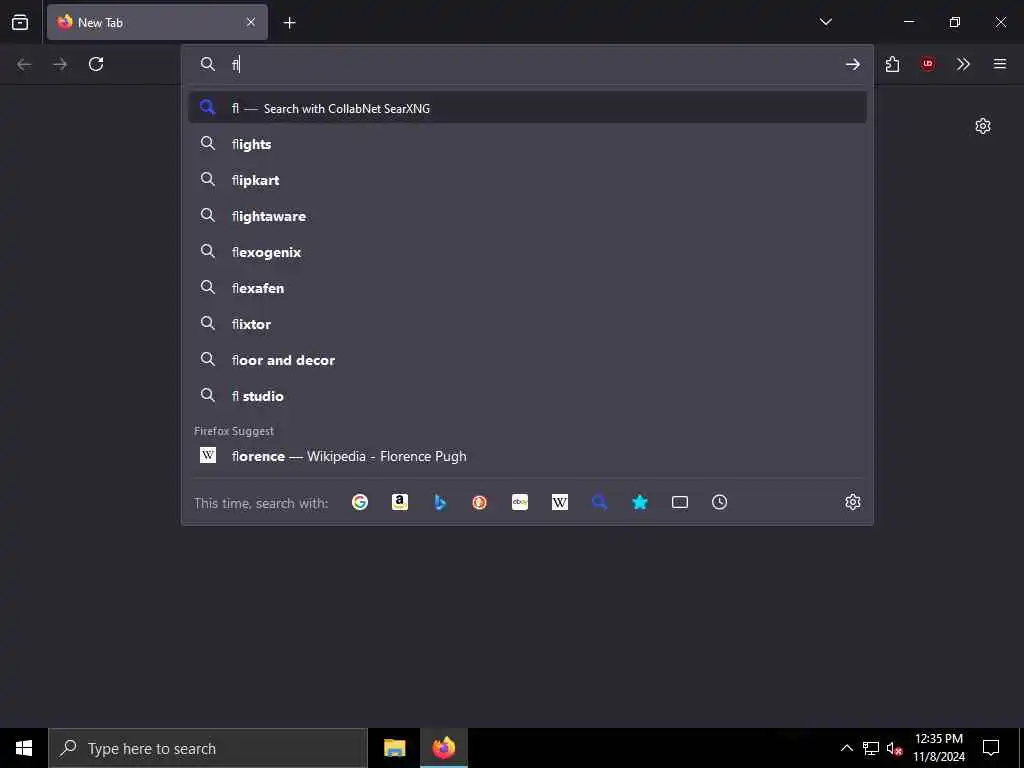This screenshot has width=1024, height=768.
Task: Select the 'fl studio' suggestion
Action: pos(527,395)
